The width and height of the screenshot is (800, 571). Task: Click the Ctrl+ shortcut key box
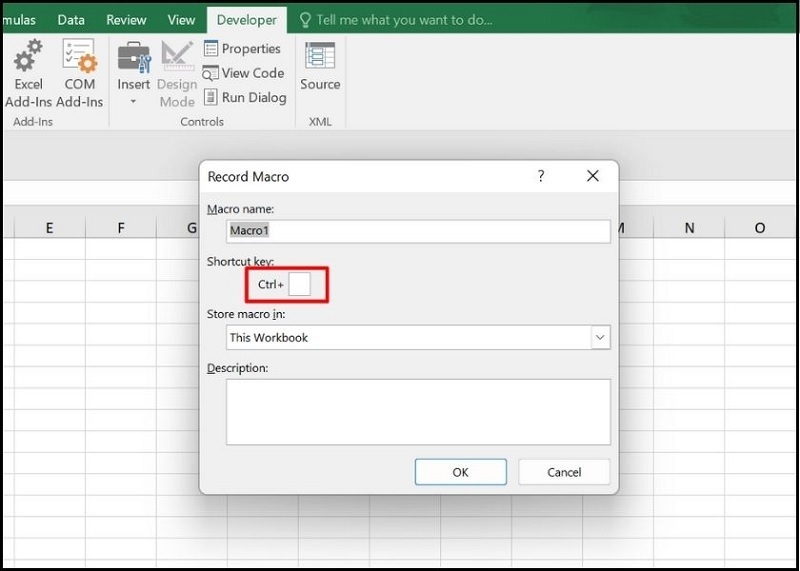(x=300, y=285)
